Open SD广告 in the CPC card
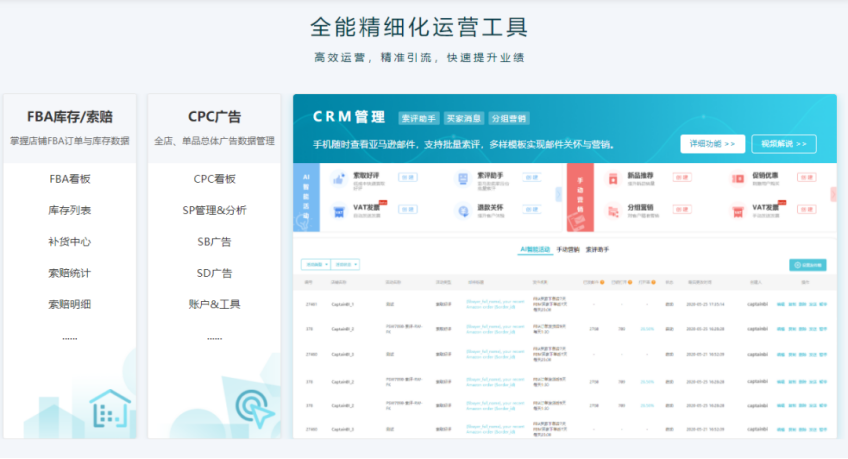Viewport: 848px width, 459px height. [x=214, y=273]
